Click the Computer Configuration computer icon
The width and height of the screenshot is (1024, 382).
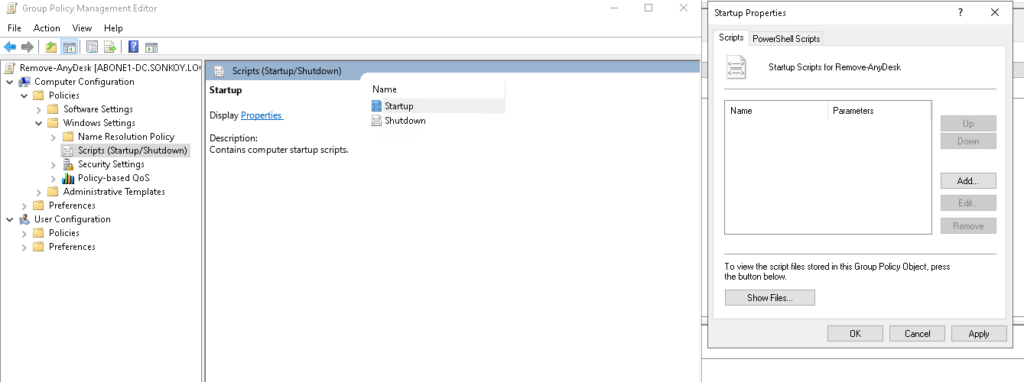[24, 82]
